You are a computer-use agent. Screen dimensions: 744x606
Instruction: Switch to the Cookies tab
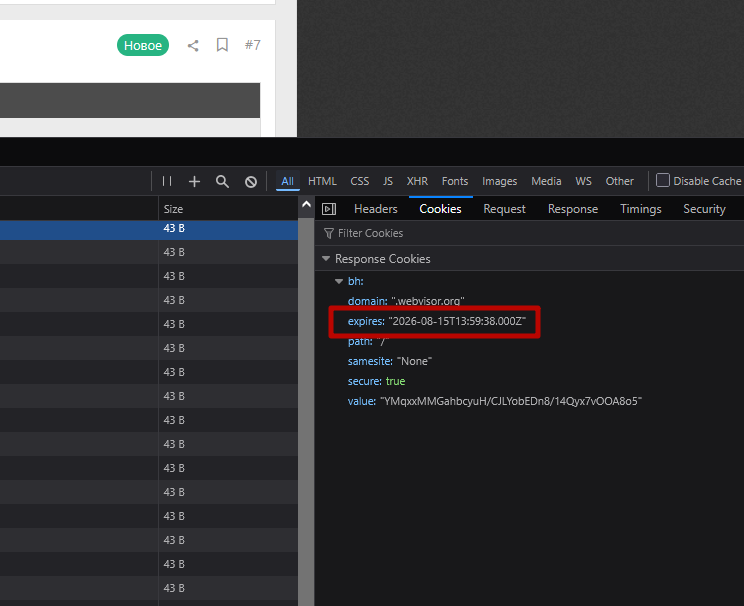point(440,209)
